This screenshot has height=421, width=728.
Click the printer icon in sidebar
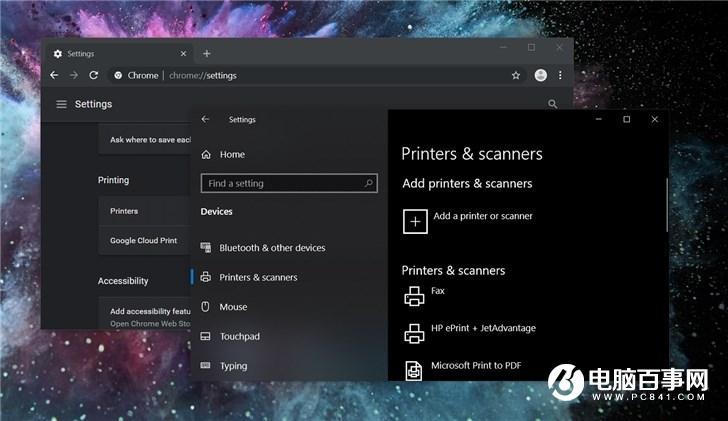206,277
